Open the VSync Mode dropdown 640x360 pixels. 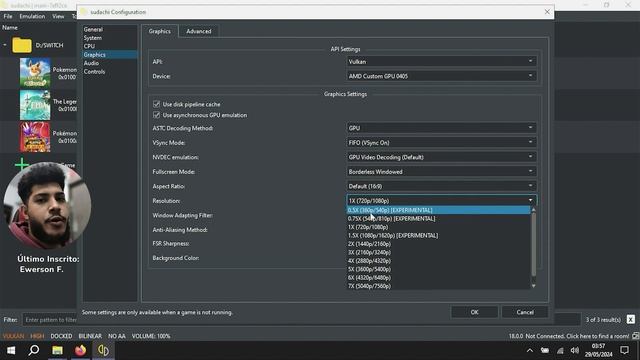pyautogui.click(x=441, y=142)
